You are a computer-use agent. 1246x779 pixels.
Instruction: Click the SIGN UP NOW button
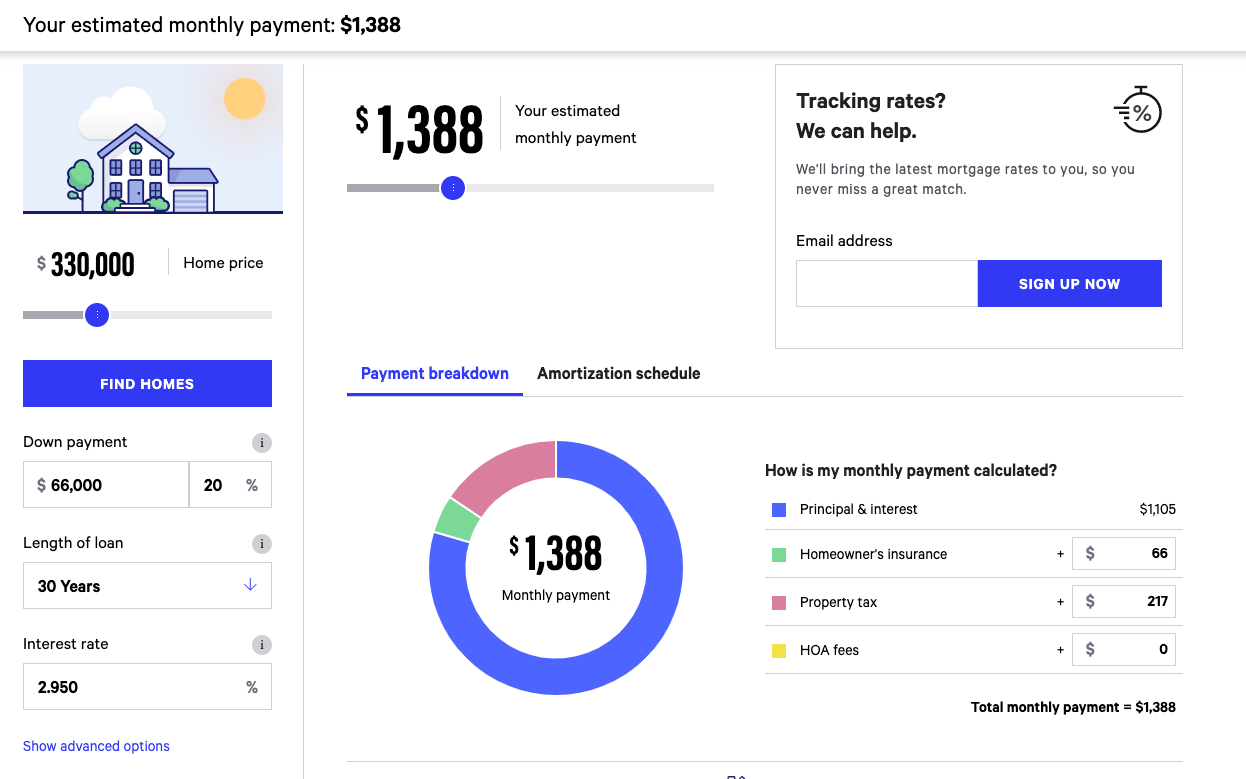point(1069,284)
